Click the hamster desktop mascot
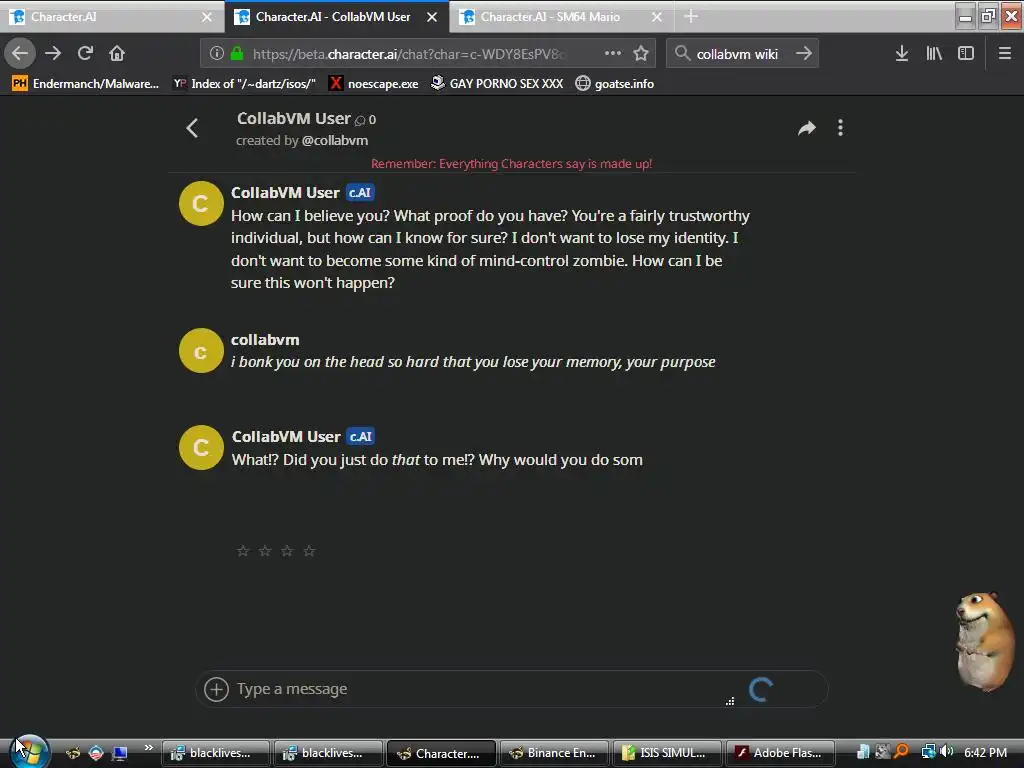 [984, 640]
